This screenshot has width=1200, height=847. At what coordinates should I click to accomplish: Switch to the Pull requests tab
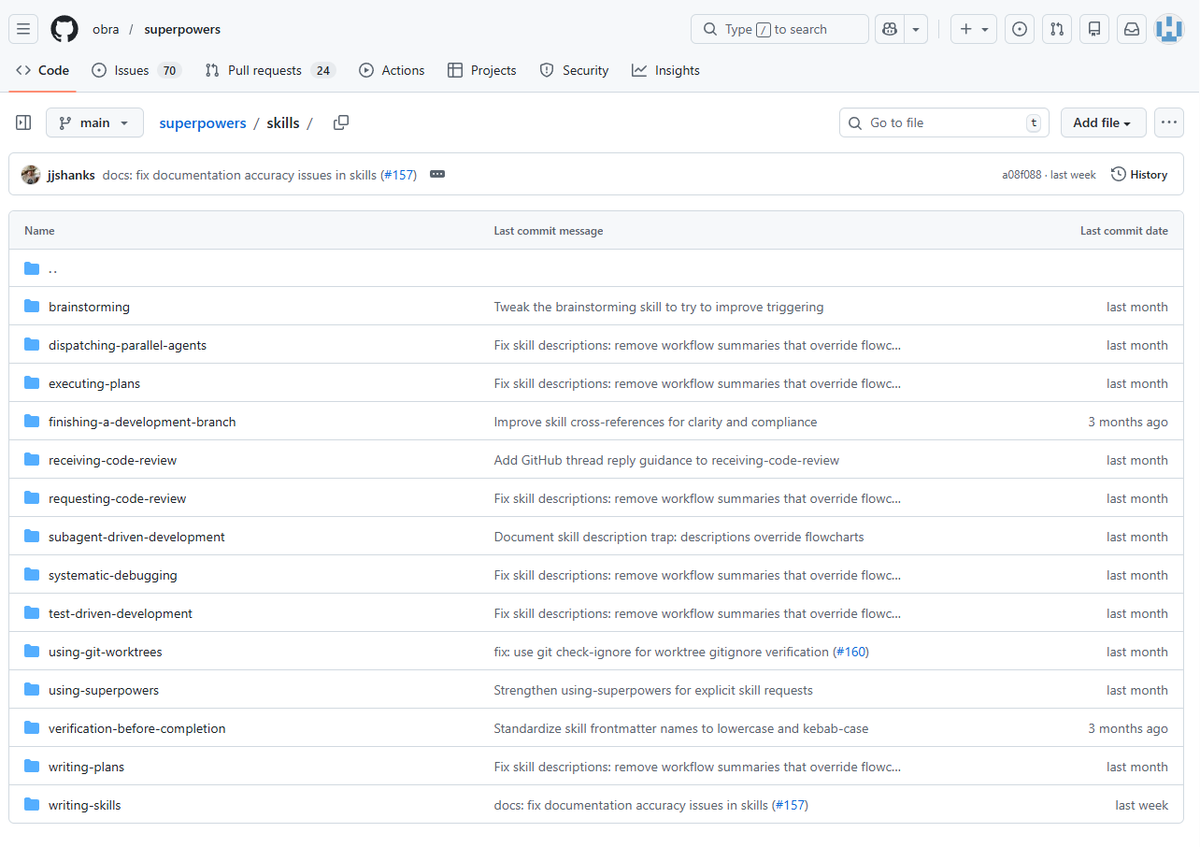[264, 70]
